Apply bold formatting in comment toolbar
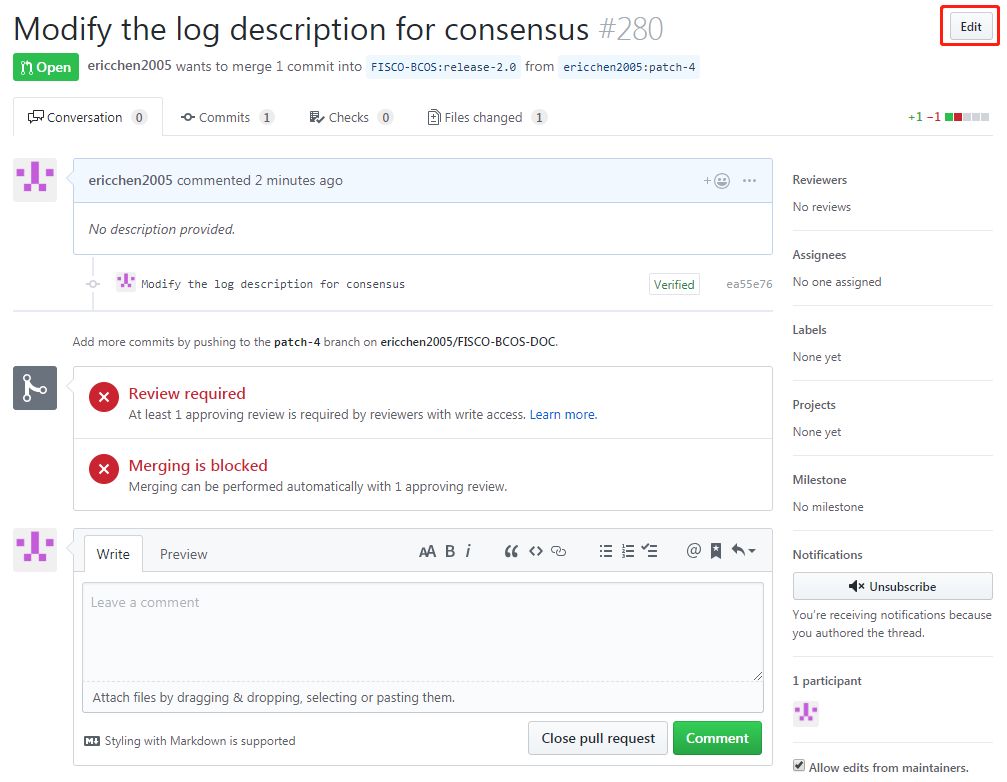The height and width of the screenshot is (782, 1007). (450, 551)
